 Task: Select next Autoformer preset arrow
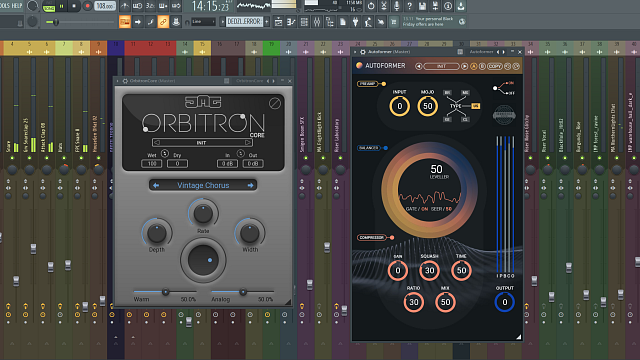(464, 66)
